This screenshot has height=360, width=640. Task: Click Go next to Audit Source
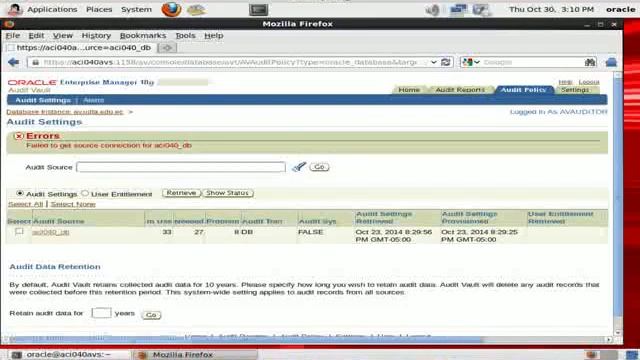click(x=319, y=167)
